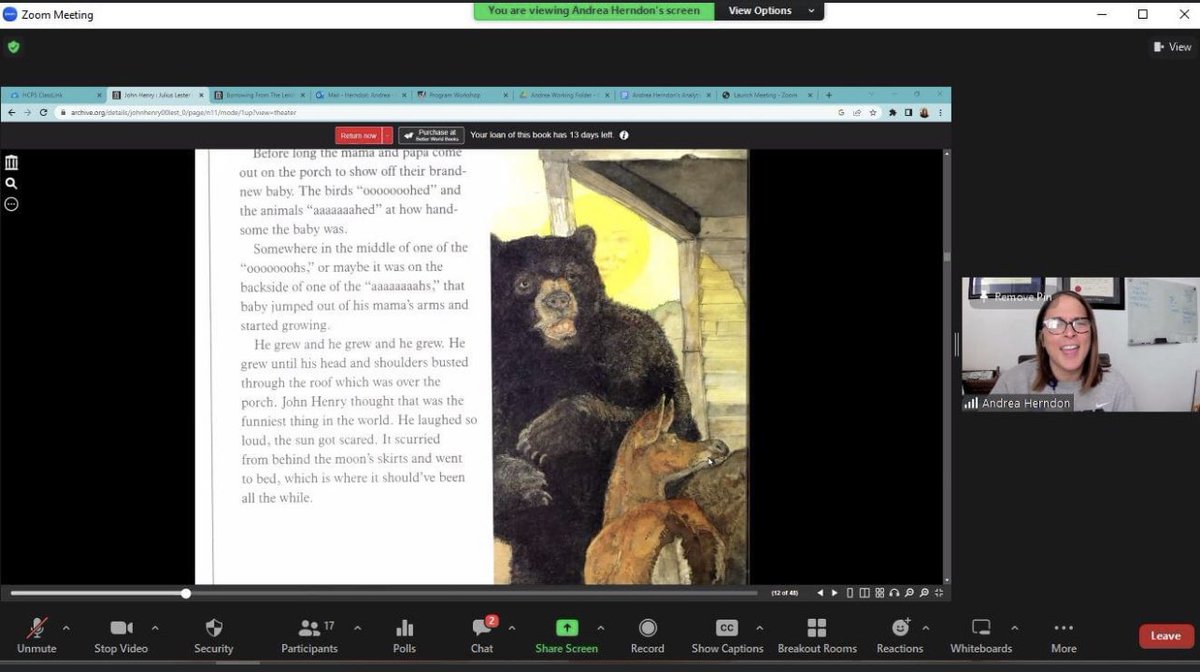Unmute the microphone in Zoom
Viewport: 1200px width, 672px height.
(37, 634)
